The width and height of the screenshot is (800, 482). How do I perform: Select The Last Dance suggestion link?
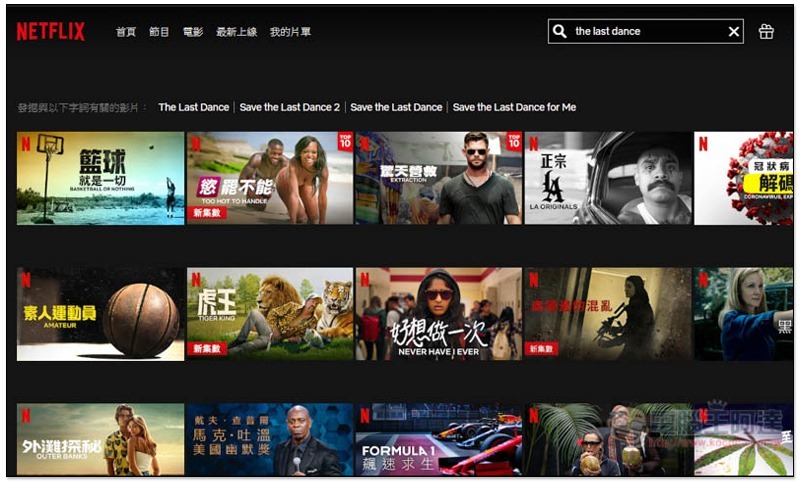click(x=193, y=107)
